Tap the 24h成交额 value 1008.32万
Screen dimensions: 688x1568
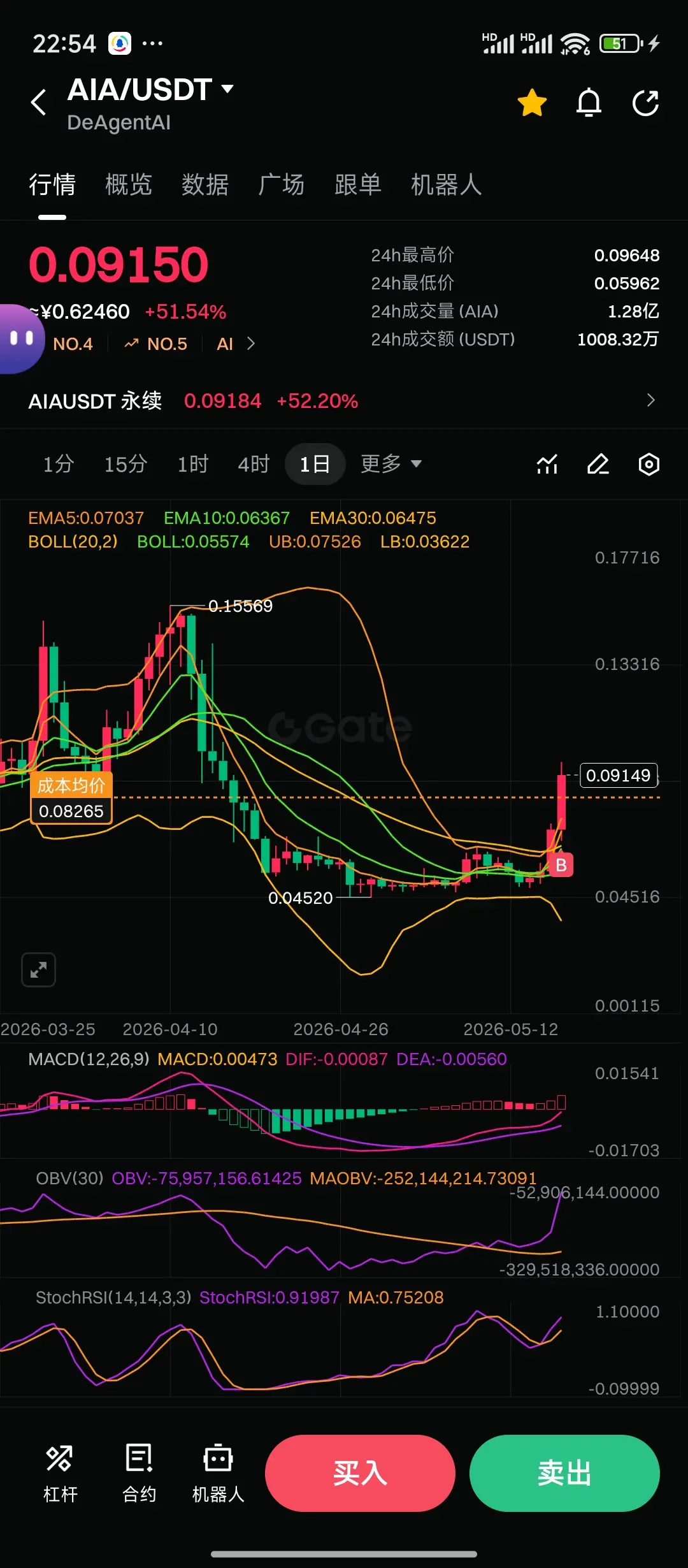pos(618,339)
